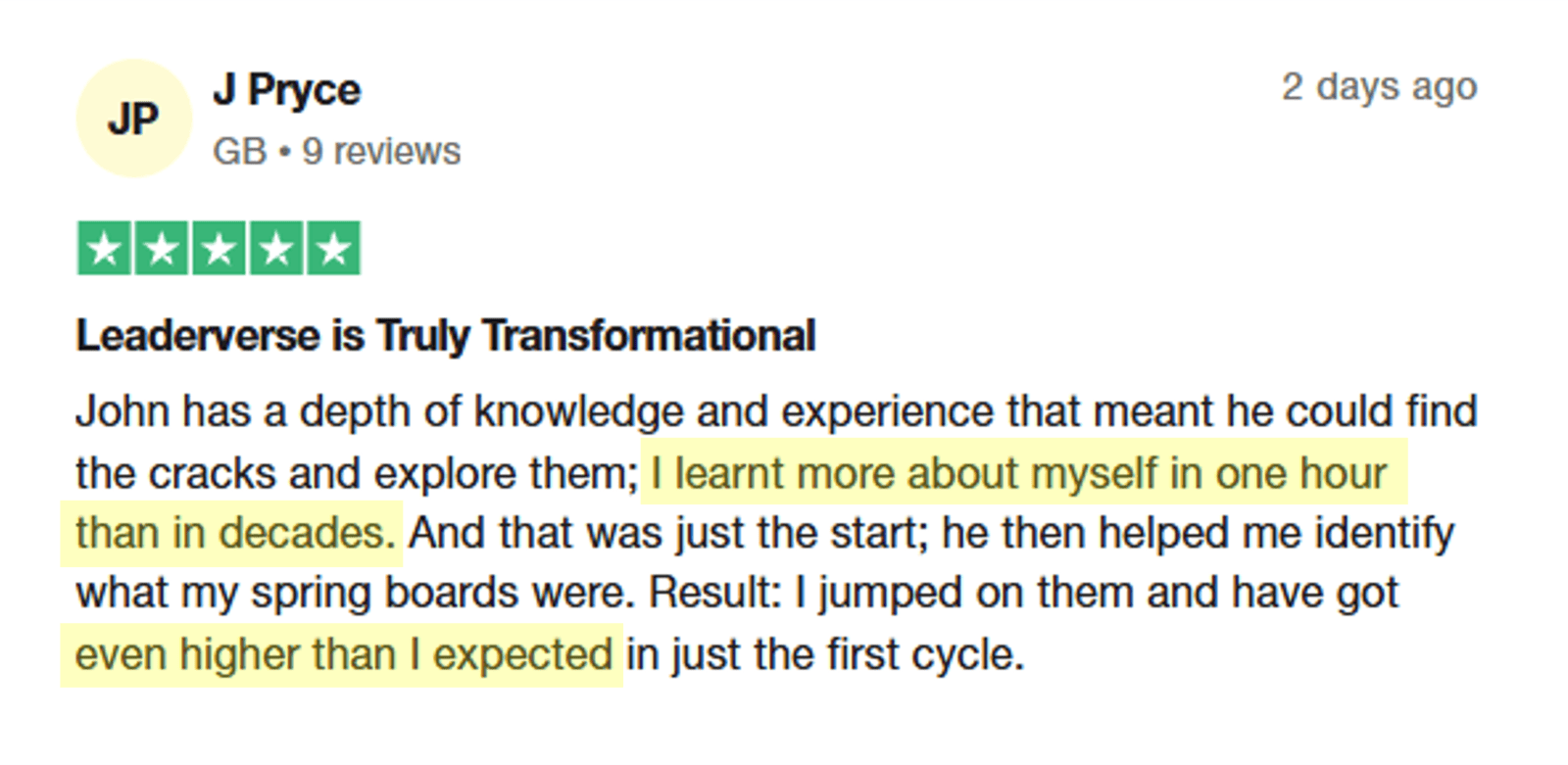Click the third green rating star

click(219, 249)
